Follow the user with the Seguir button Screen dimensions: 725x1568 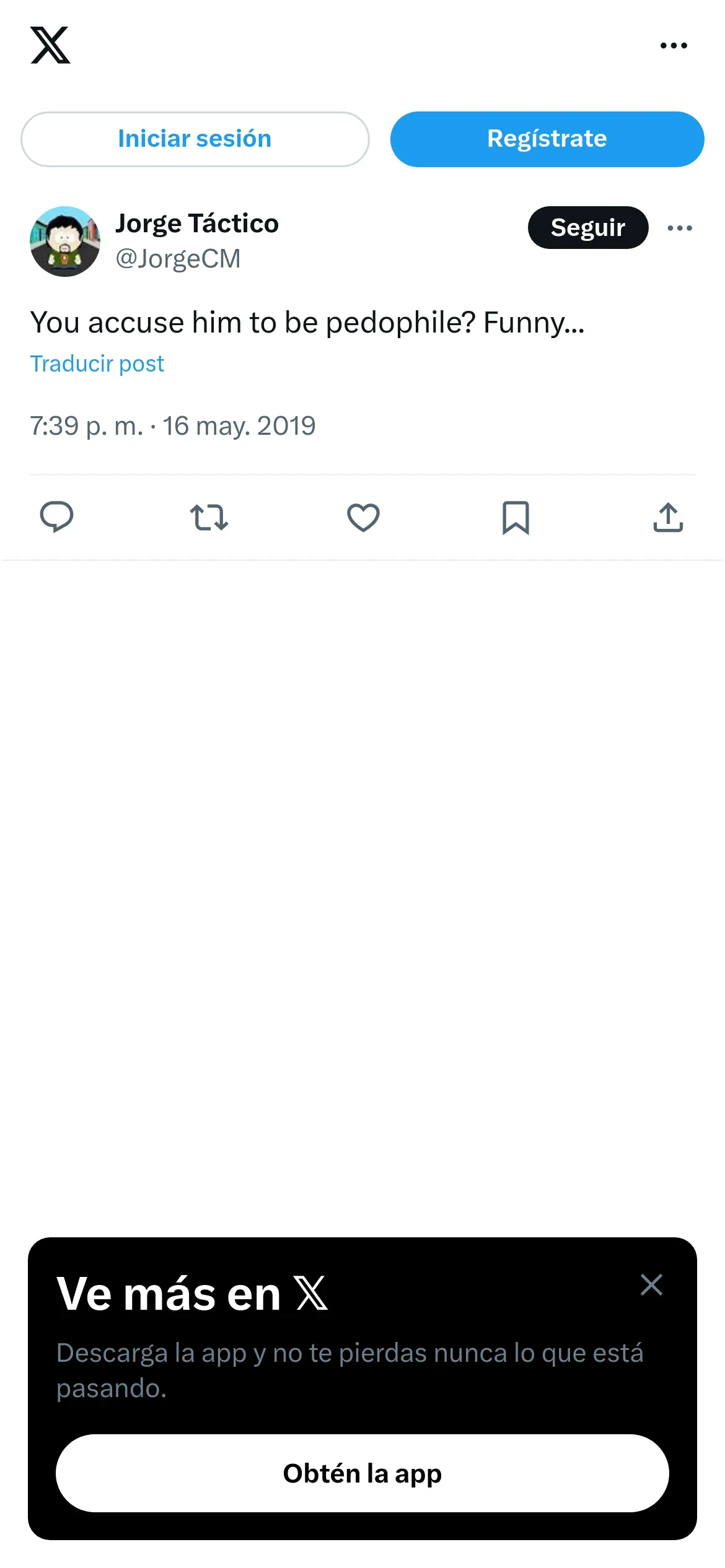[x=587, y=228]
